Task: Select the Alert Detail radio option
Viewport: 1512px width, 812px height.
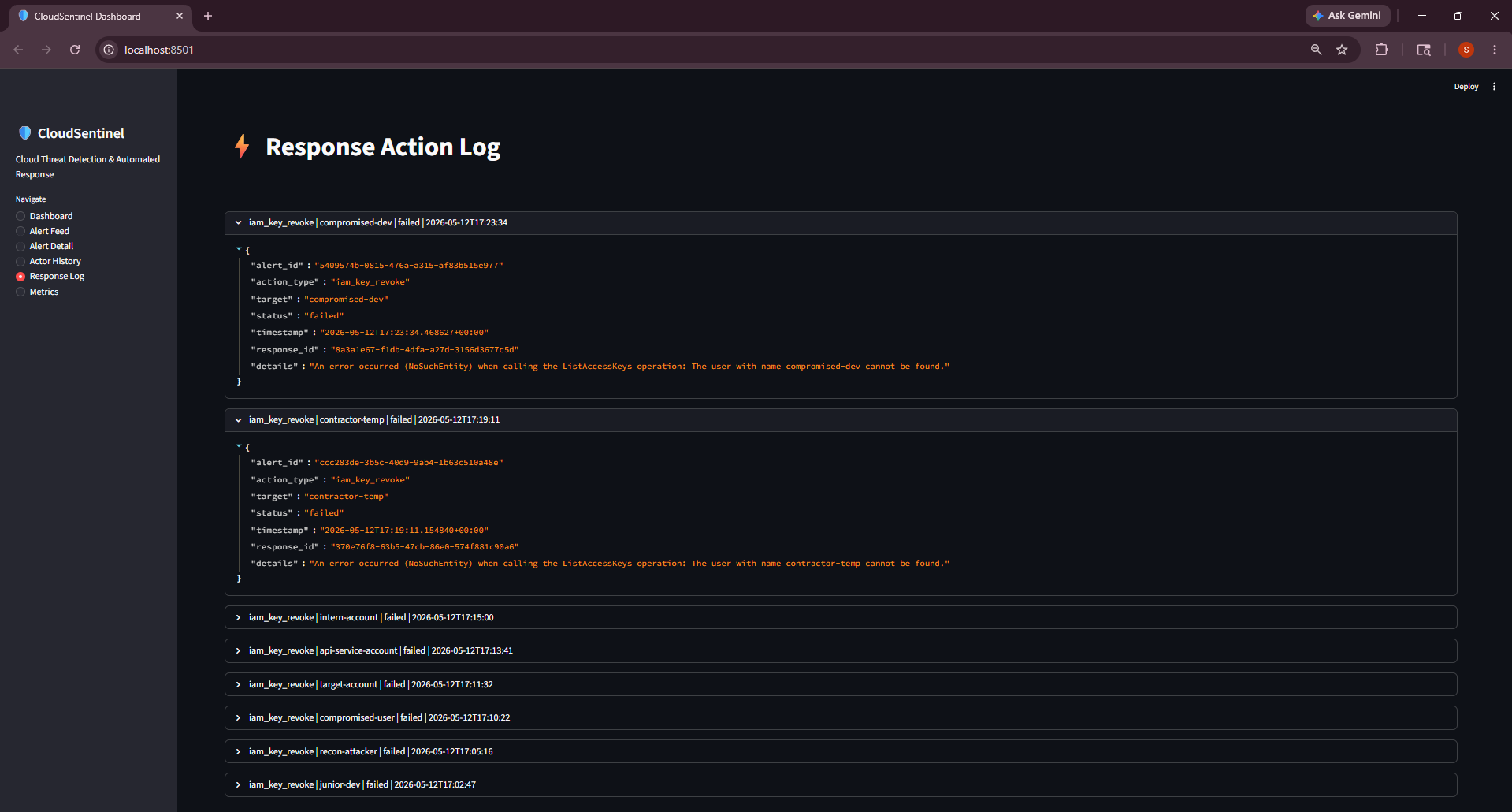Action: point(45,246)
